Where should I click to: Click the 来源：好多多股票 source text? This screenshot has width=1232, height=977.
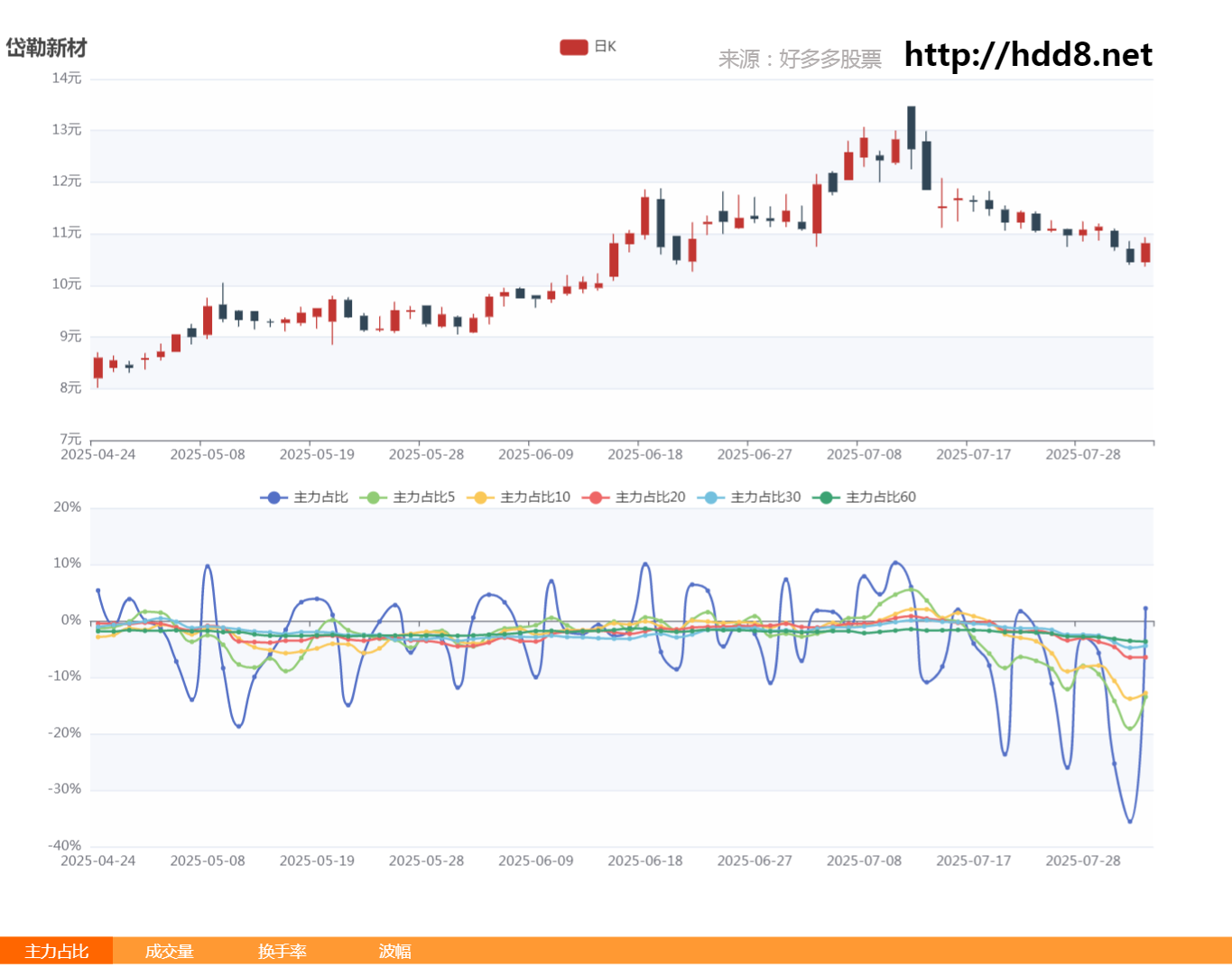pyautogui.click(x=800, y=60)
